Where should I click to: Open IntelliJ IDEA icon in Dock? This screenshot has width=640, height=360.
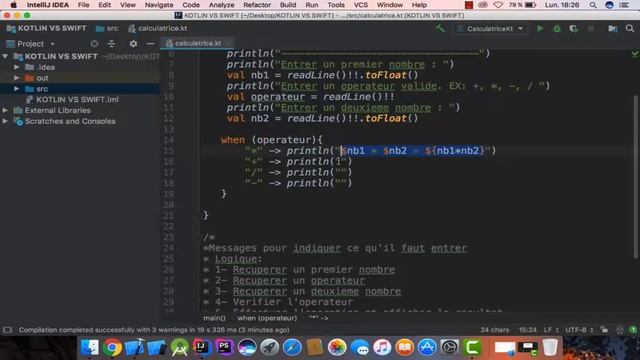tap(202, 348)
